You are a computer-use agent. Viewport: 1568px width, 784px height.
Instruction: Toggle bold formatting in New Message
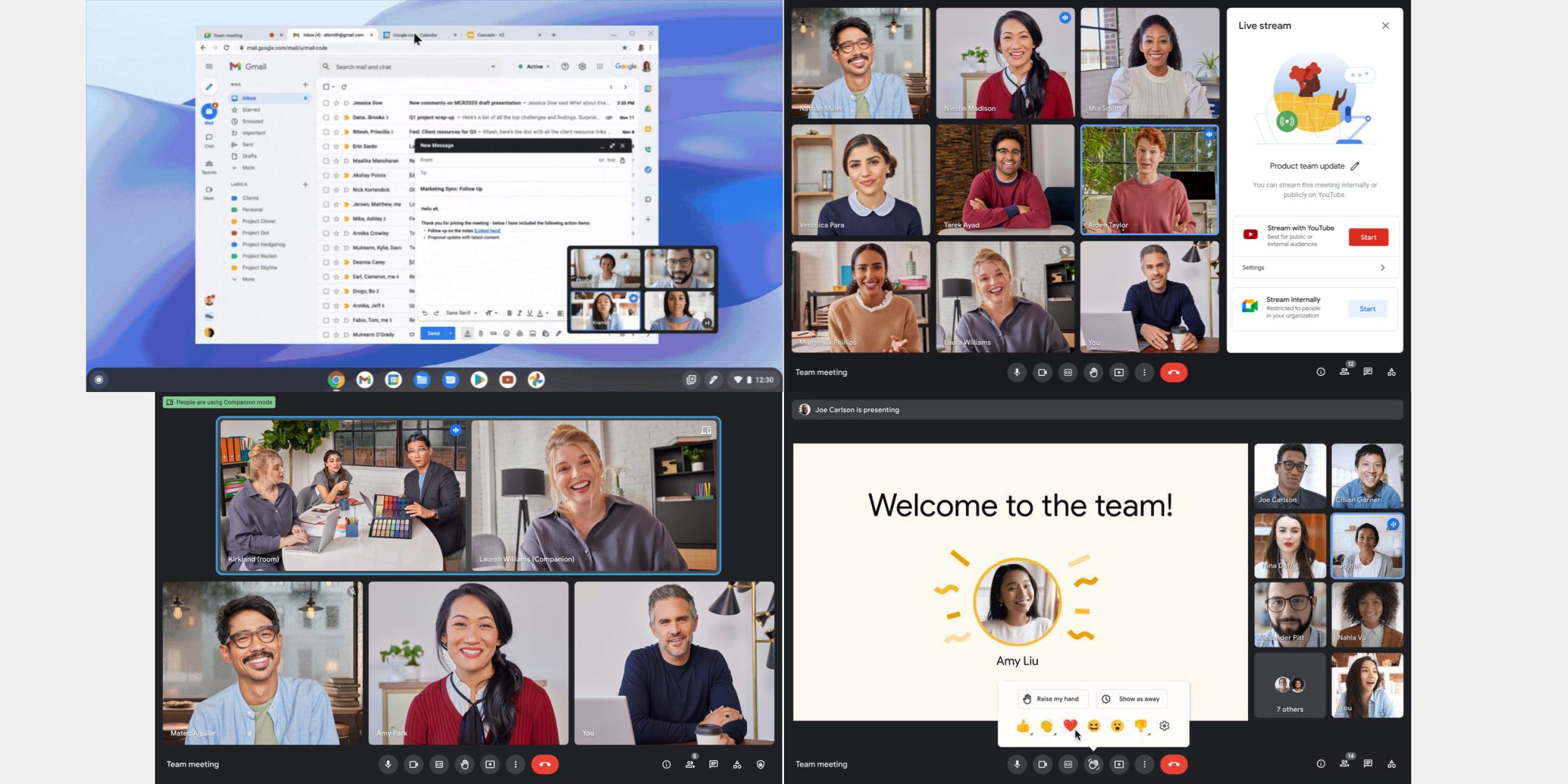click(509, 313)
